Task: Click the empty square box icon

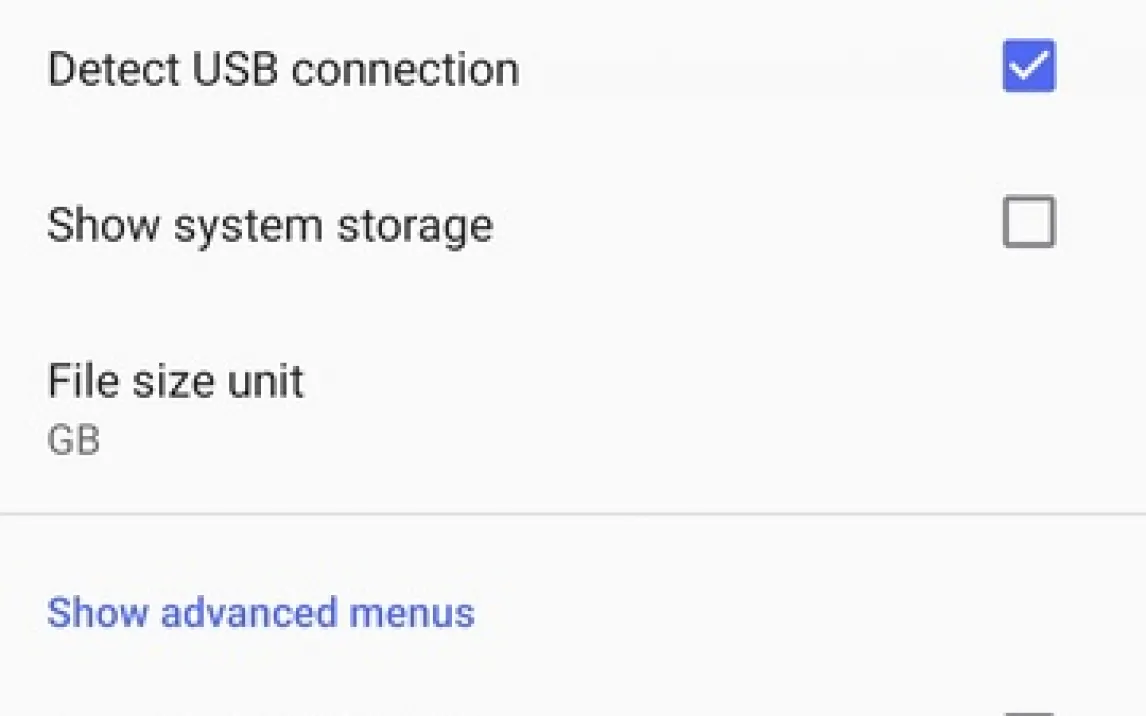Action: (1028, 222)
